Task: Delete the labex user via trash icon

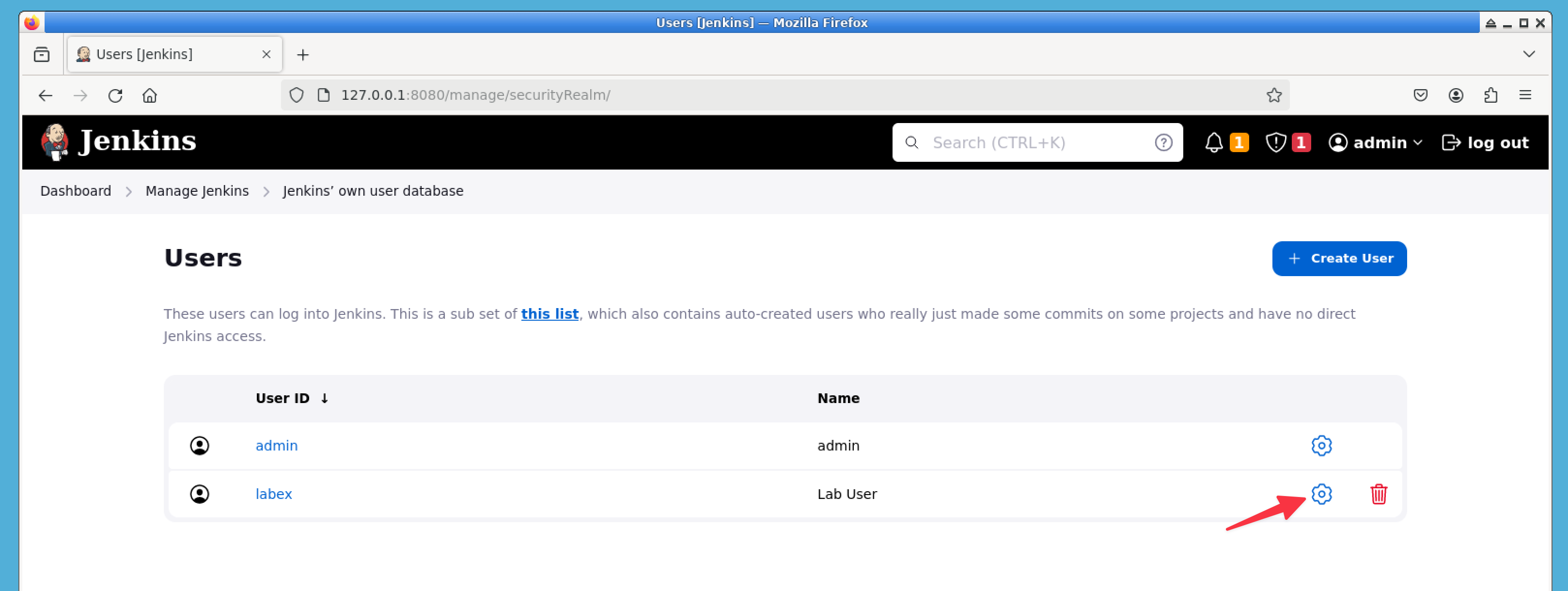Action: tap(1378, 494)
